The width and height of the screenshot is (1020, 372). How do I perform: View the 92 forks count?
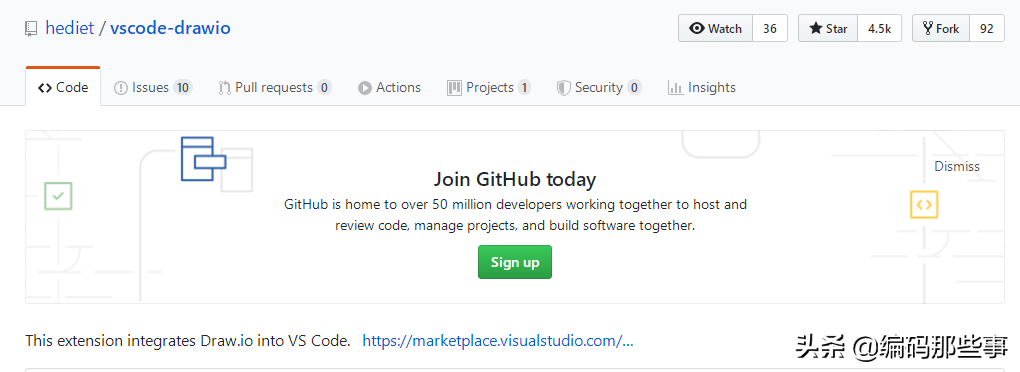point(987,29)
